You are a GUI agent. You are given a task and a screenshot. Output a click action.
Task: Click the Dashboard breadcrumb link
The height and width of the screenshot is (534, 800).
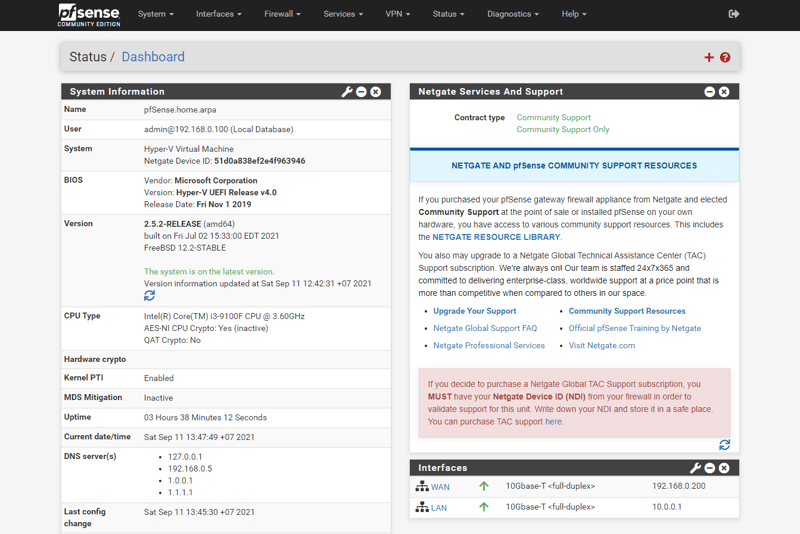[x=153, y=57]
